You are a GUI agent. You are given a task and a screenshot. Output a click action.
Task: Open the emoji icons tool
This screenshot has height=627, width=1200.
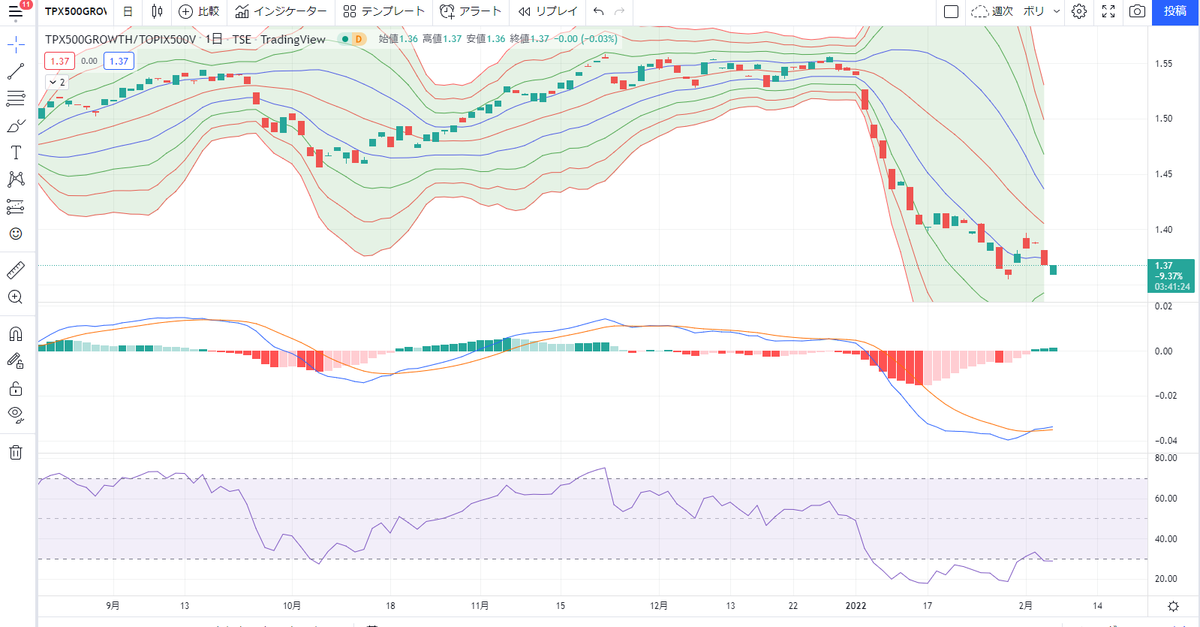click(x=15, y=233)
